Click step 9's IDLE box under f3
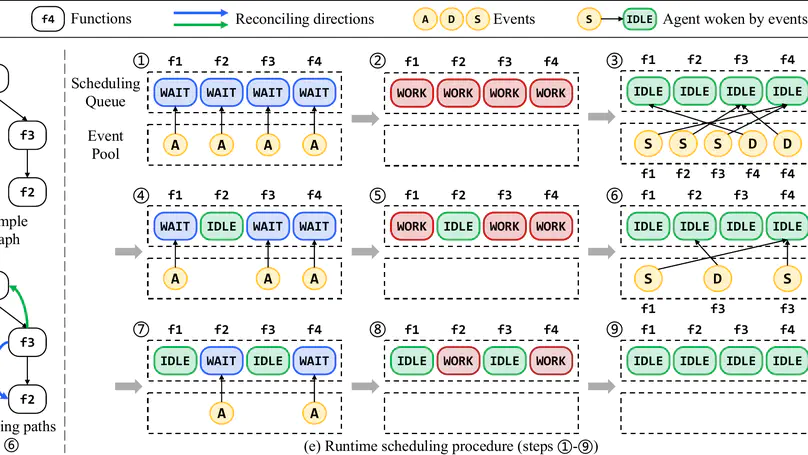This screenshot has height=455, width=808. pyautogui.click(x=741, y=361)
